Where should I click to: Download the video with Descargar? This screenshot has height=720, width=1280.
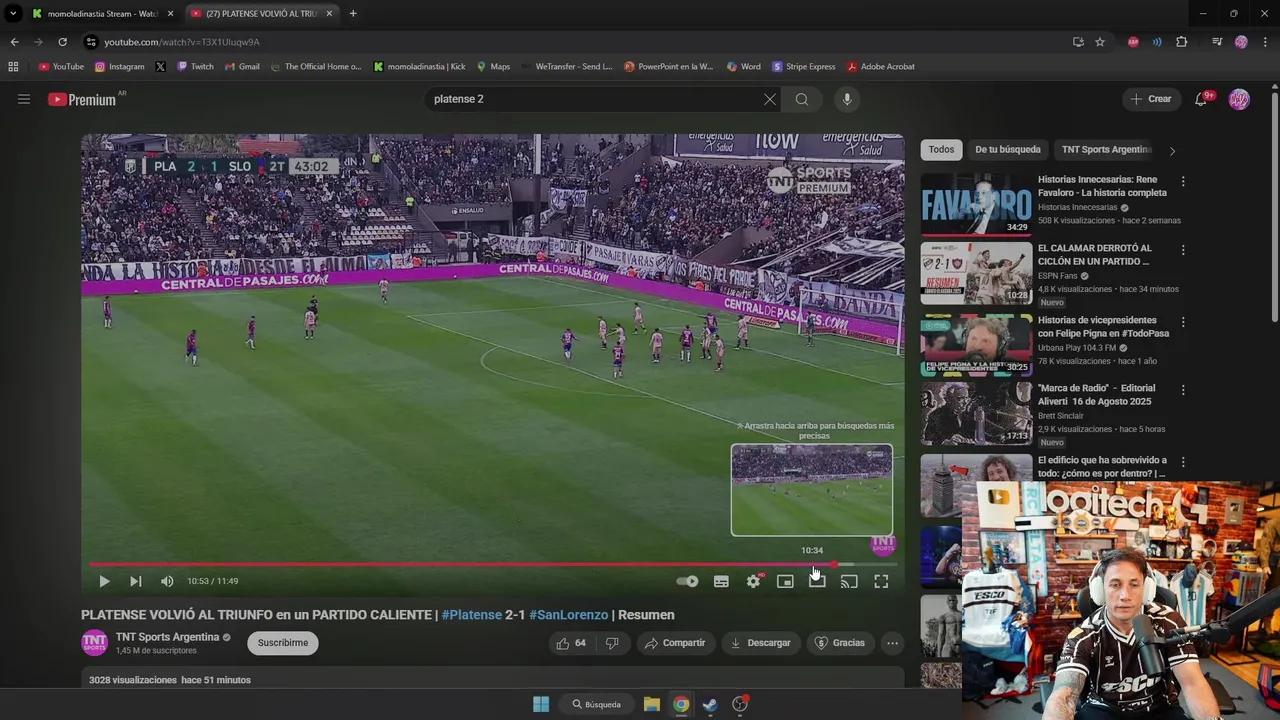[760, 643]
